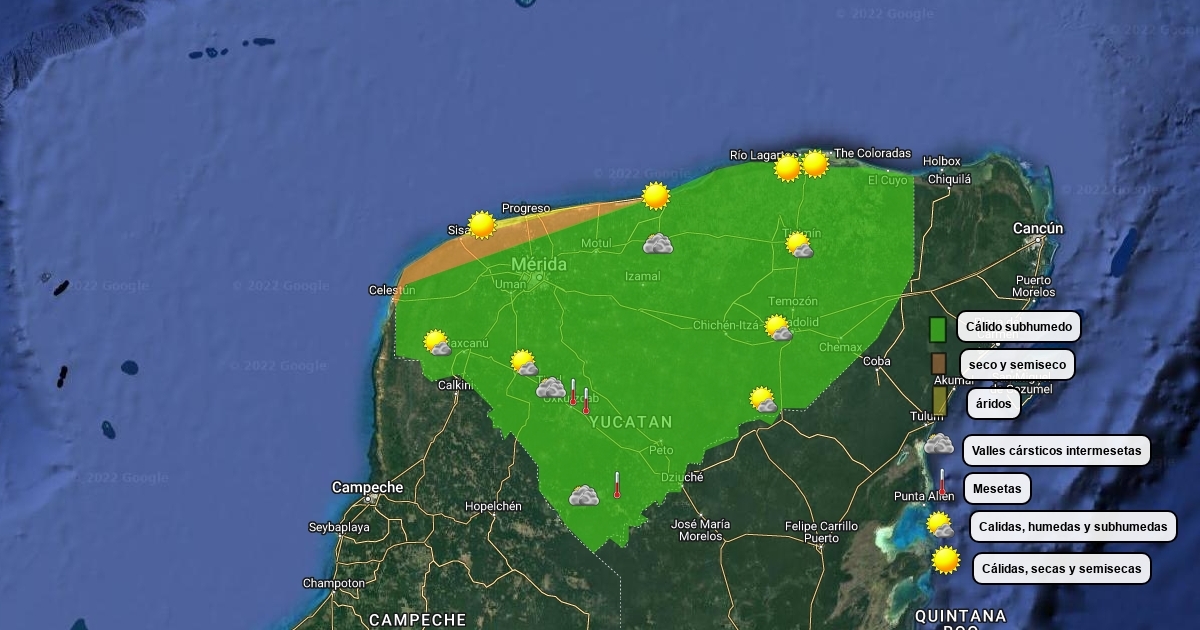1200x630 pixels.
Task: Select the thermometer marker above Dziuché
Action: [x=617, y=485]
